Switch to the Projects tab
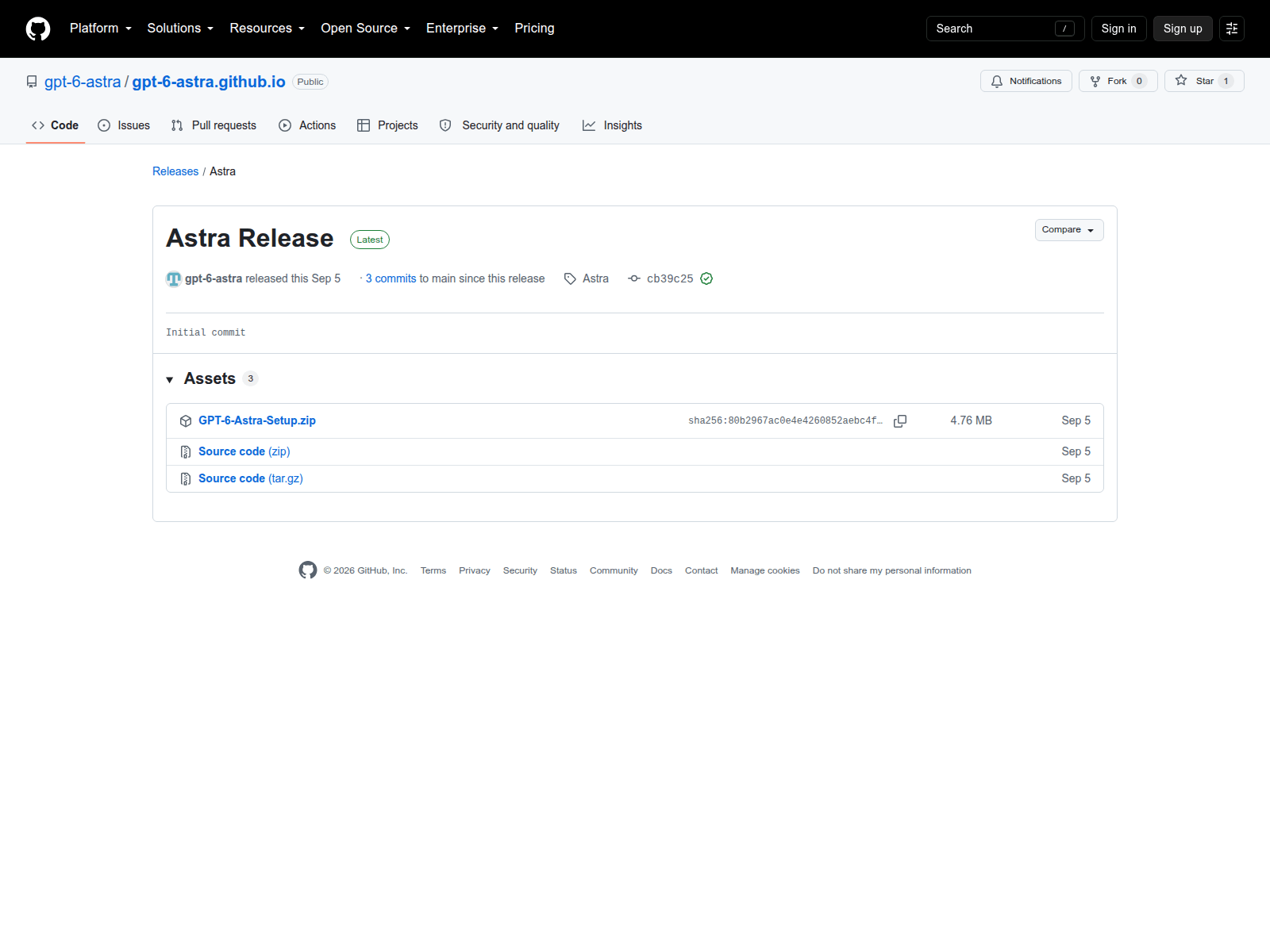 pos(387,125)
